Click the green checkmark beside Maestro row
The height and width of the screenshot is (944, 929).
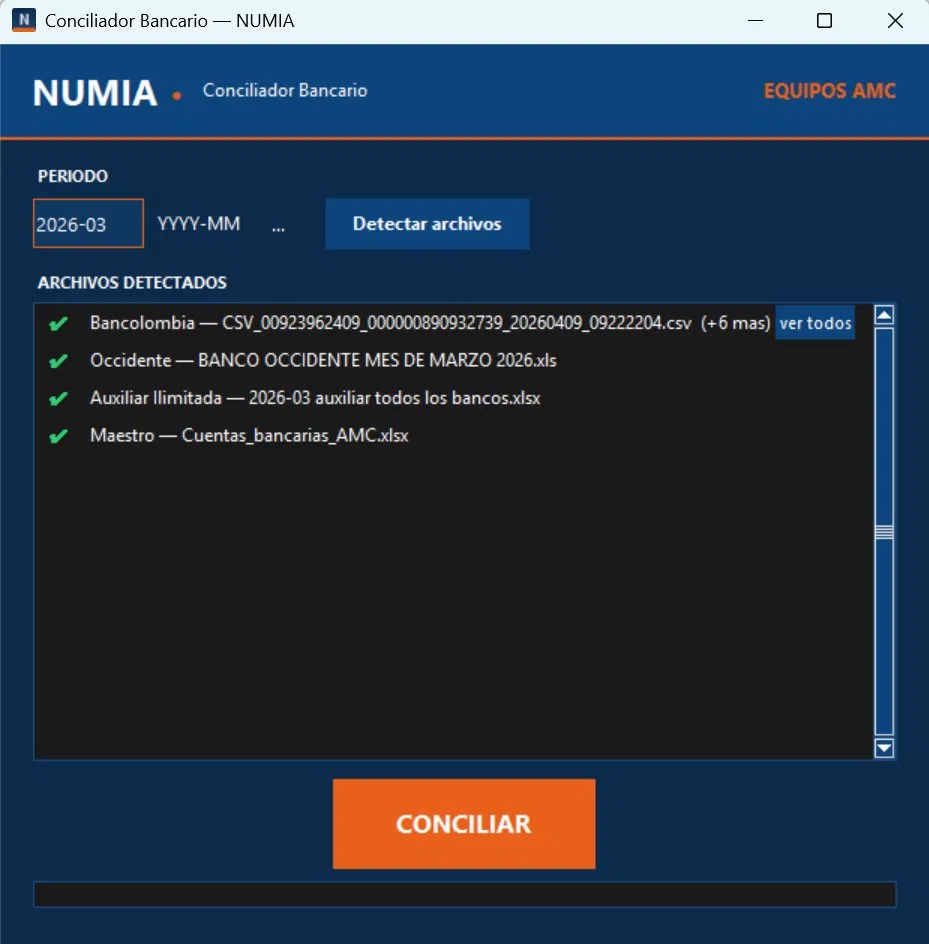(x=58, y=436)
